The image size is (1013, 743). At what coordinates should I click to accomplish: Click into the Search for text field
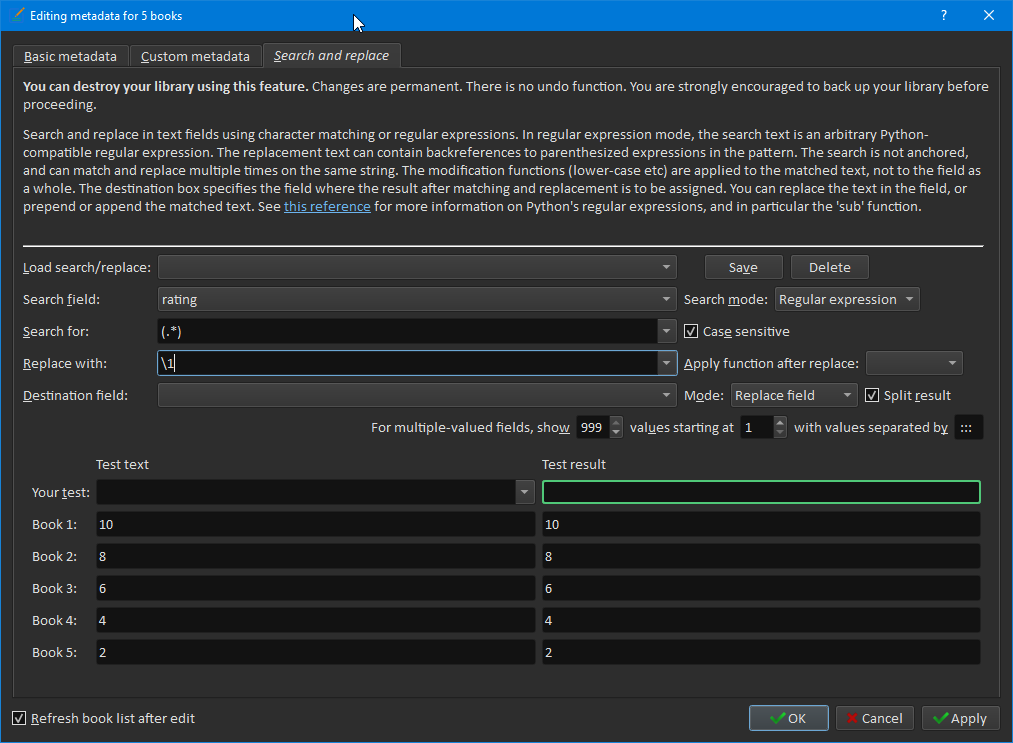coord(408,331)
